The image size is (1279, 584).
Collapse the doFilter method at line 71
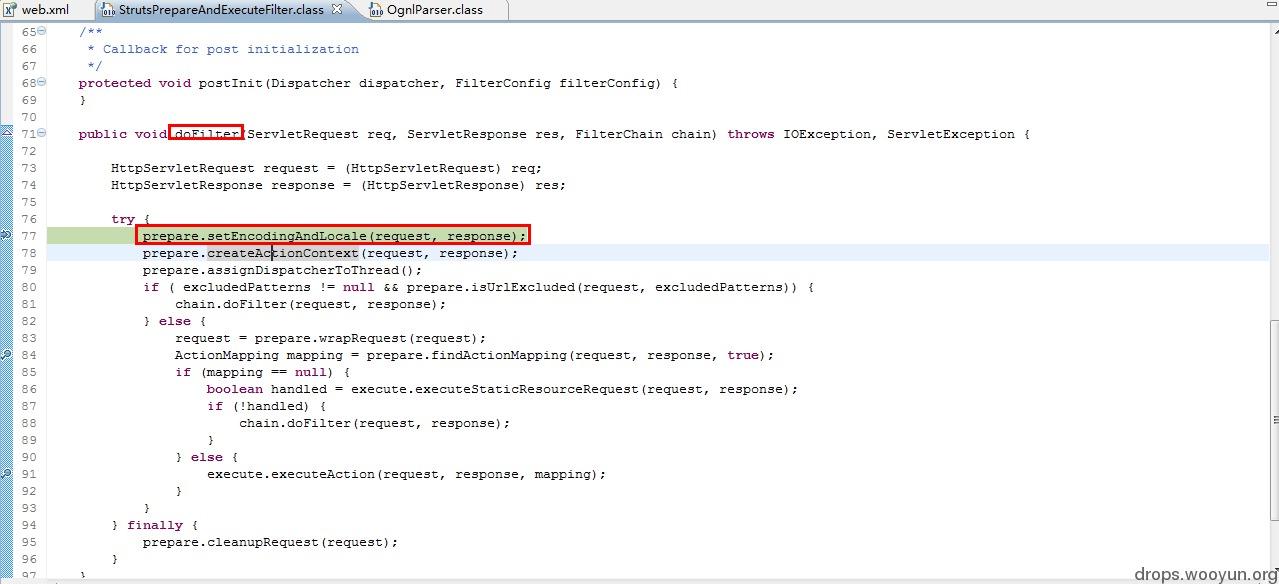(x=42, y=133)
